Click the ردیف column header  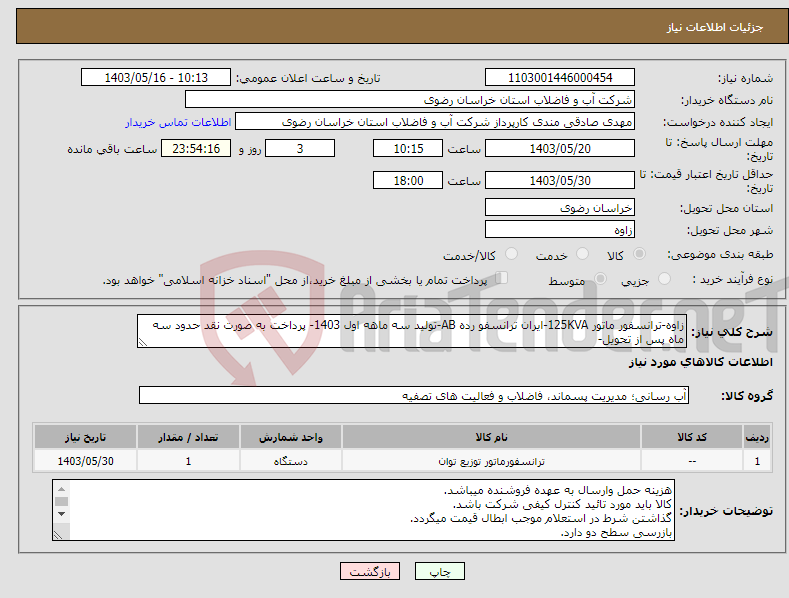(757, 437)
